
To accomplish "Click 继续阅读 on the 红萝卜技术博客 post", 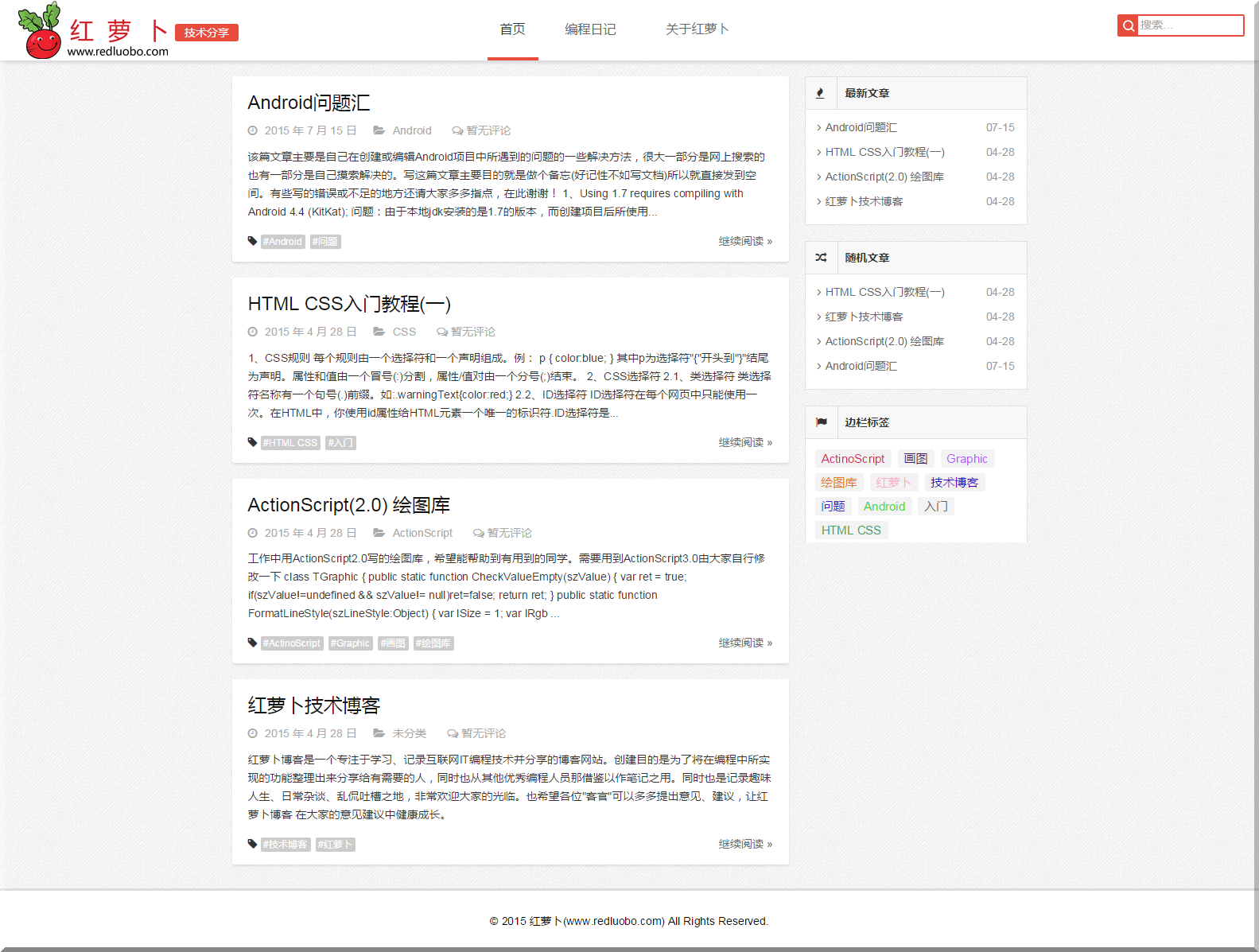I will click(x=745, y=844).
